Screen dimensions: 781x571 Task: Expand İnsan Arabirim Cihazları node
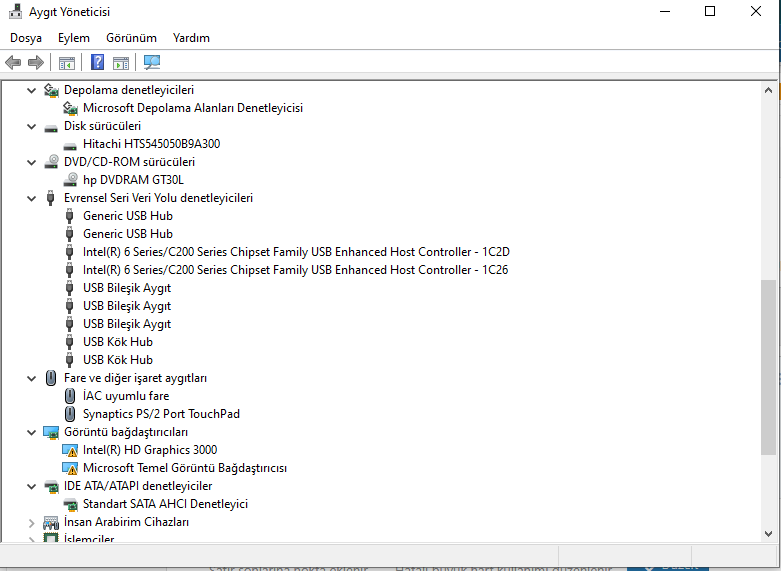tap(31, 523)
